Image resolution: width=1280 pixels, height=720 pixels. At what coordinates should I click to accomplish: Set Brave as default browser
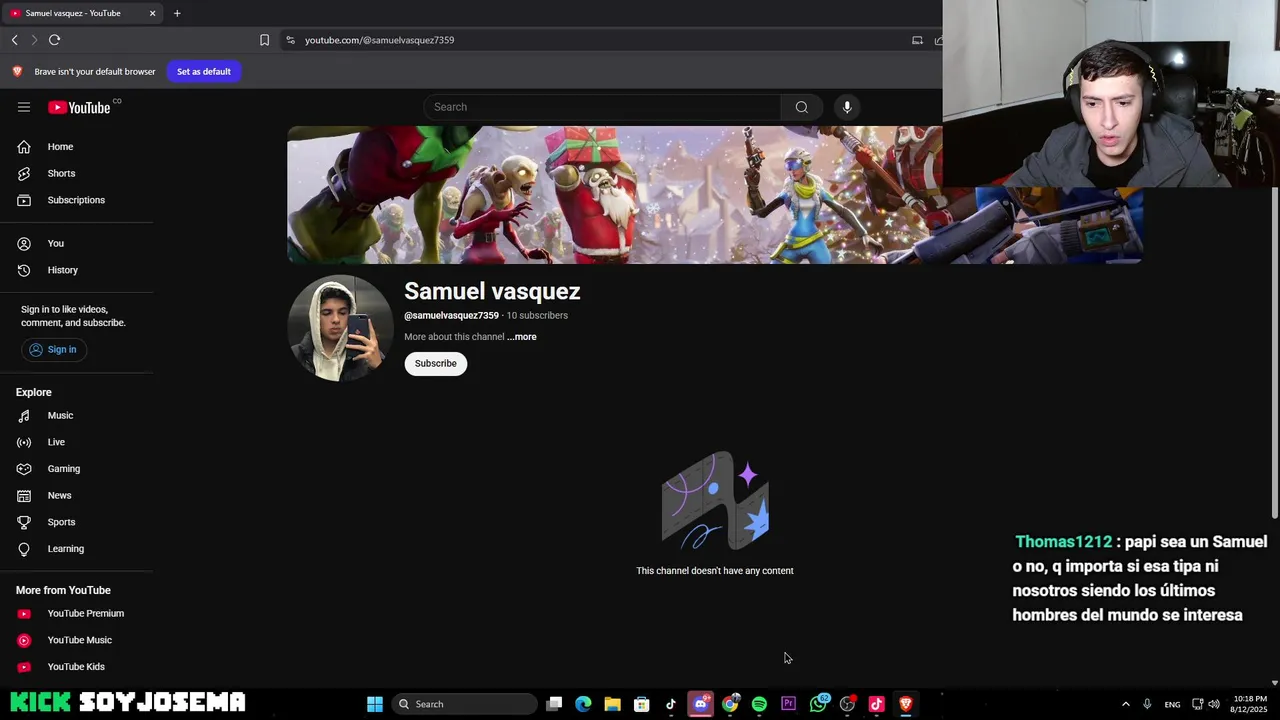pos(204,71)
